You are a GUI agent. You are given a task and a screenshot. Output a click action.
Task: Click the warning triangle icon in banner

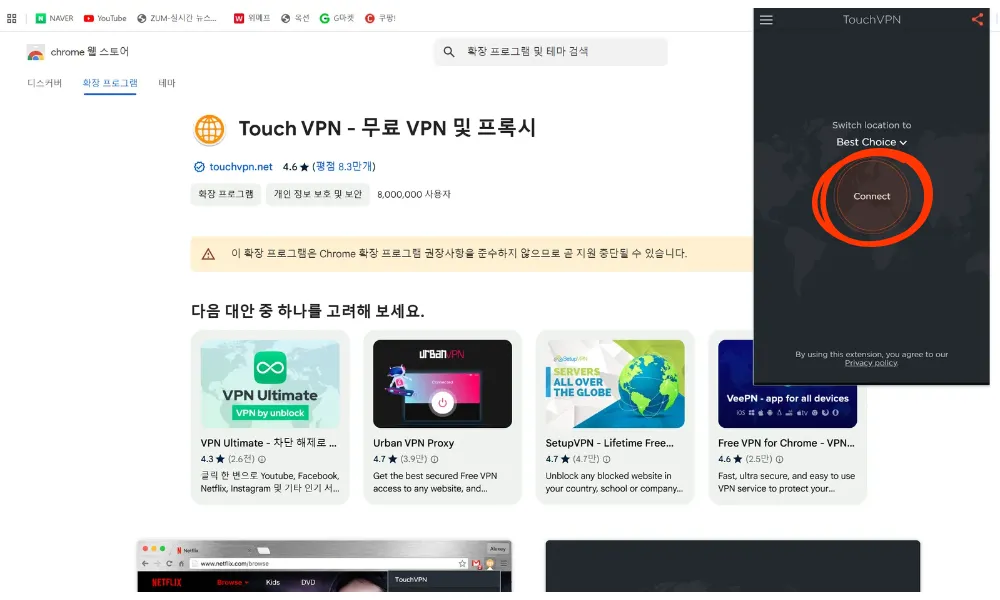coord(208,254)
